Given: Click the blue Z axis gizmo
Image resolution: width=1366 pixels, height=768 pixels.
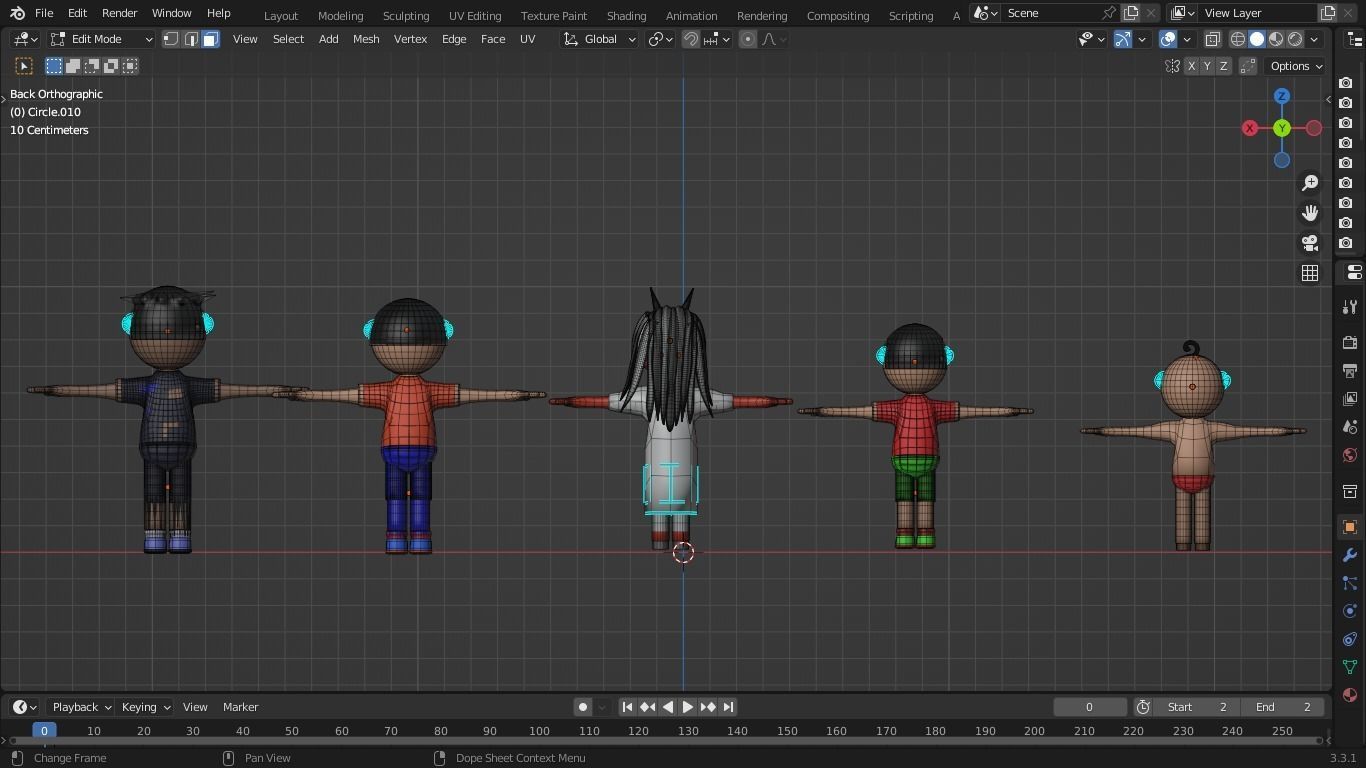Looking at the screenshot, I should coord(1282,96).
